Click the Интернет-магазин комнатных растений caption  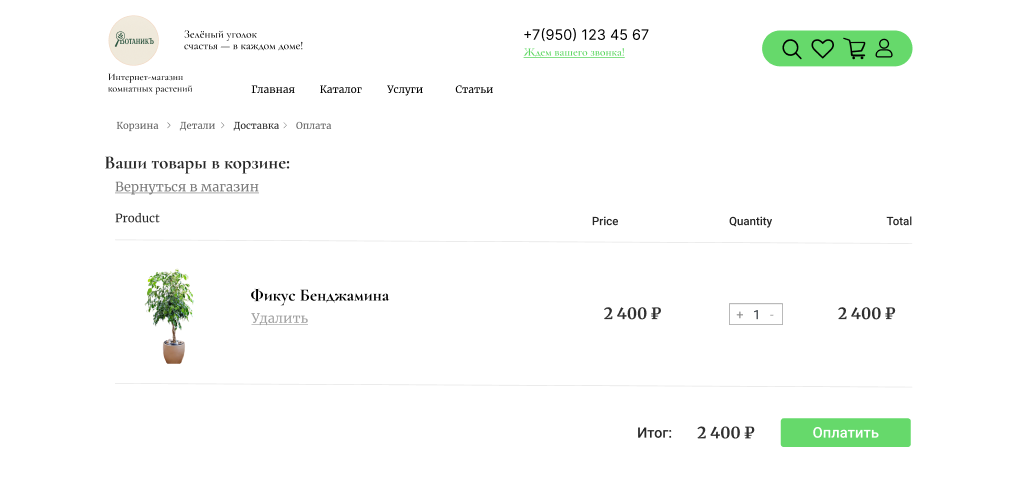(x=150, y=83)
